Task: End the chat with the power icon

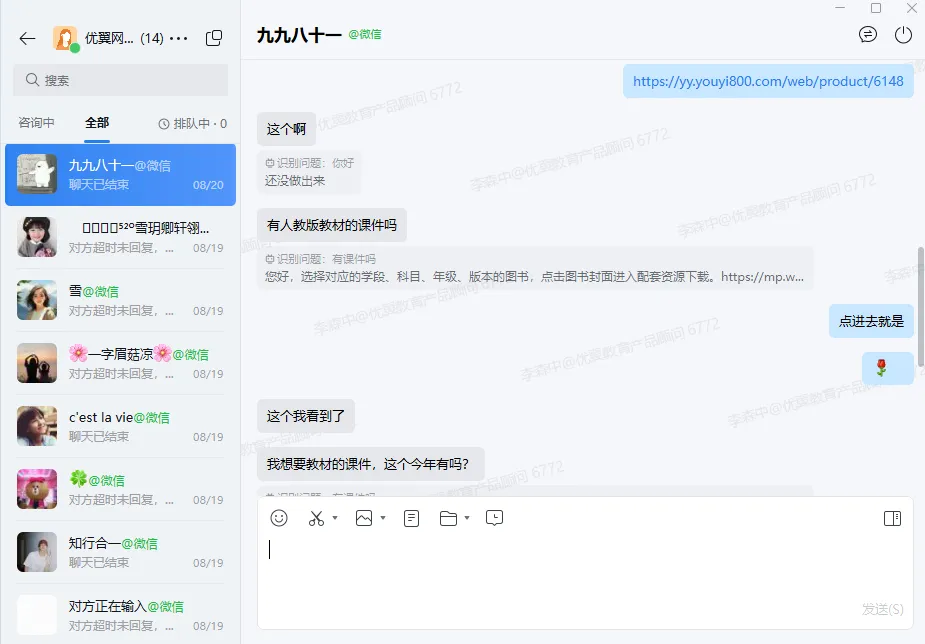Action: (x=903, y=35)
